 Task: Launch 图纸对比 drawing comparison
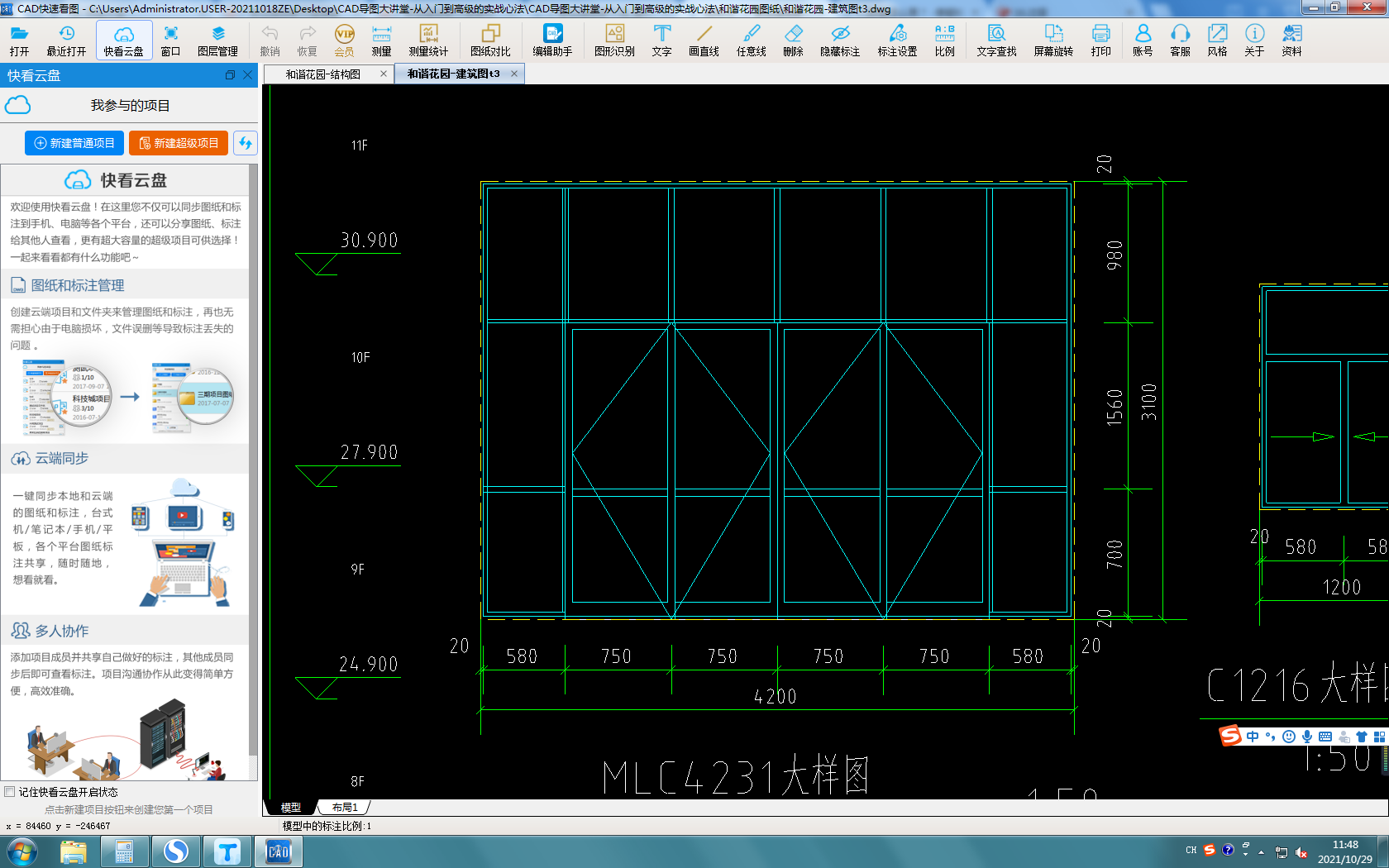[x=490, y=40]
